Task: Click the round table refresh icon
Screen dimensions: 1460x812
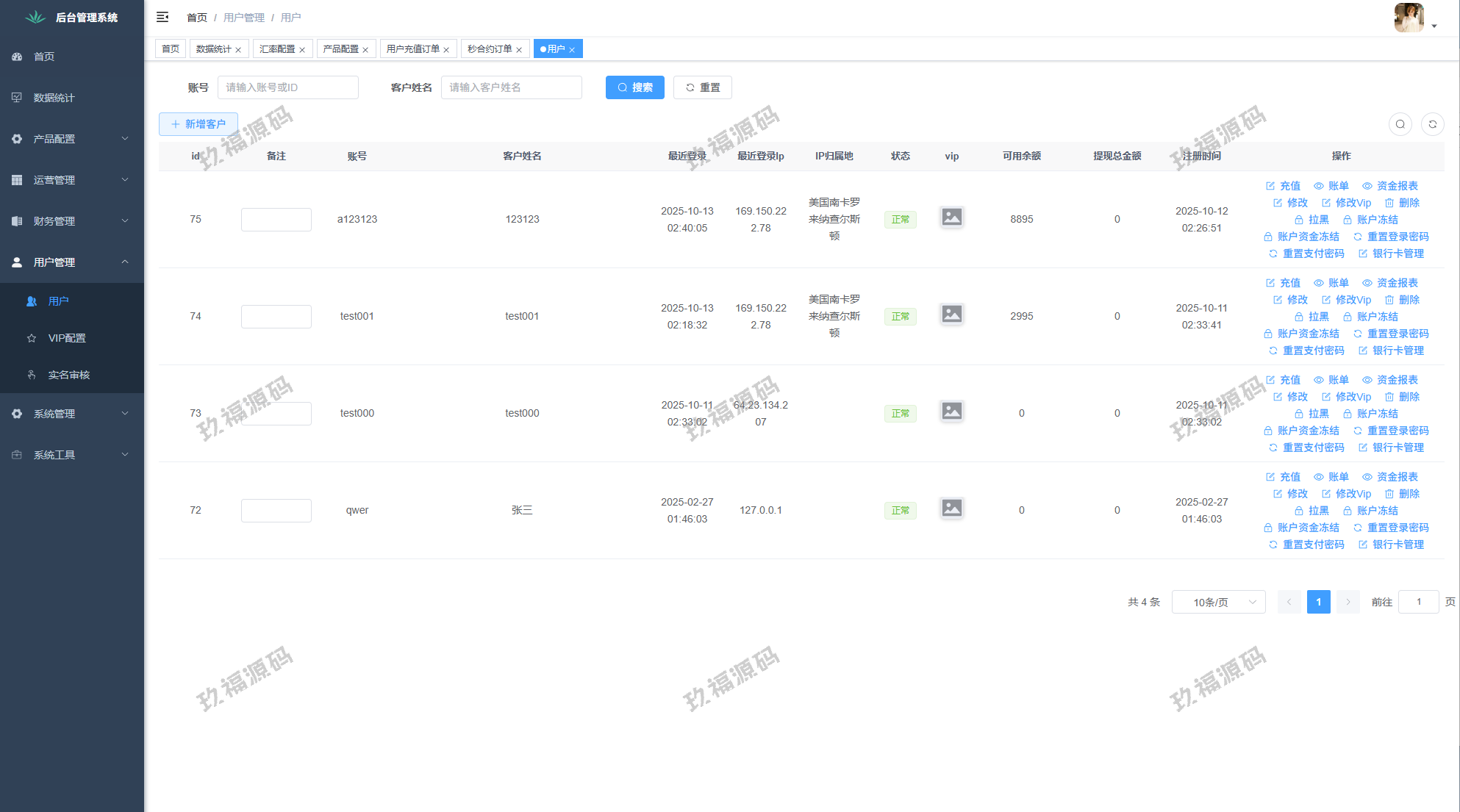Action: [x=1432, y=124]
